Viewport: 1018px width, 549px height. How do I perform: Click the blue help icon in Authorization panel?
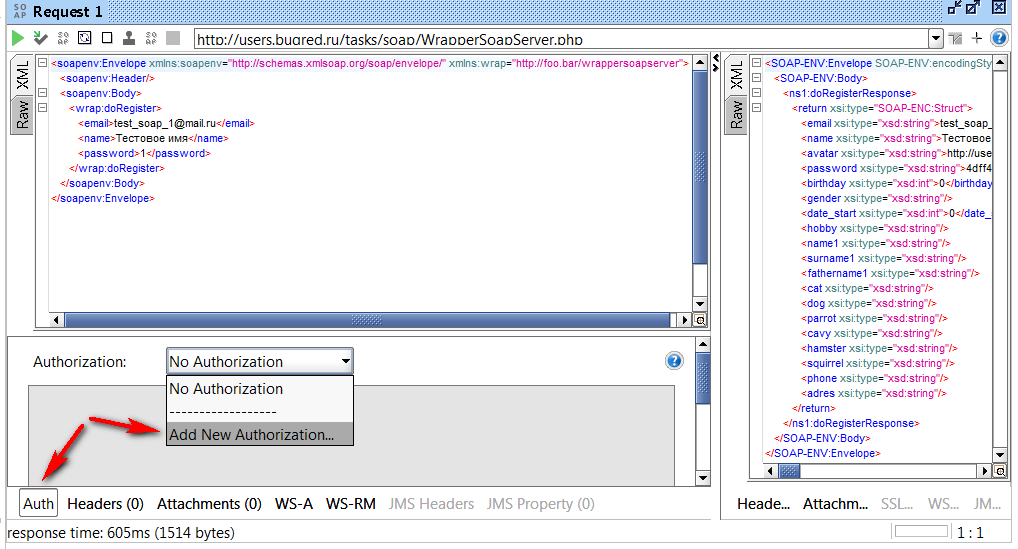click(x=675, y=361)
